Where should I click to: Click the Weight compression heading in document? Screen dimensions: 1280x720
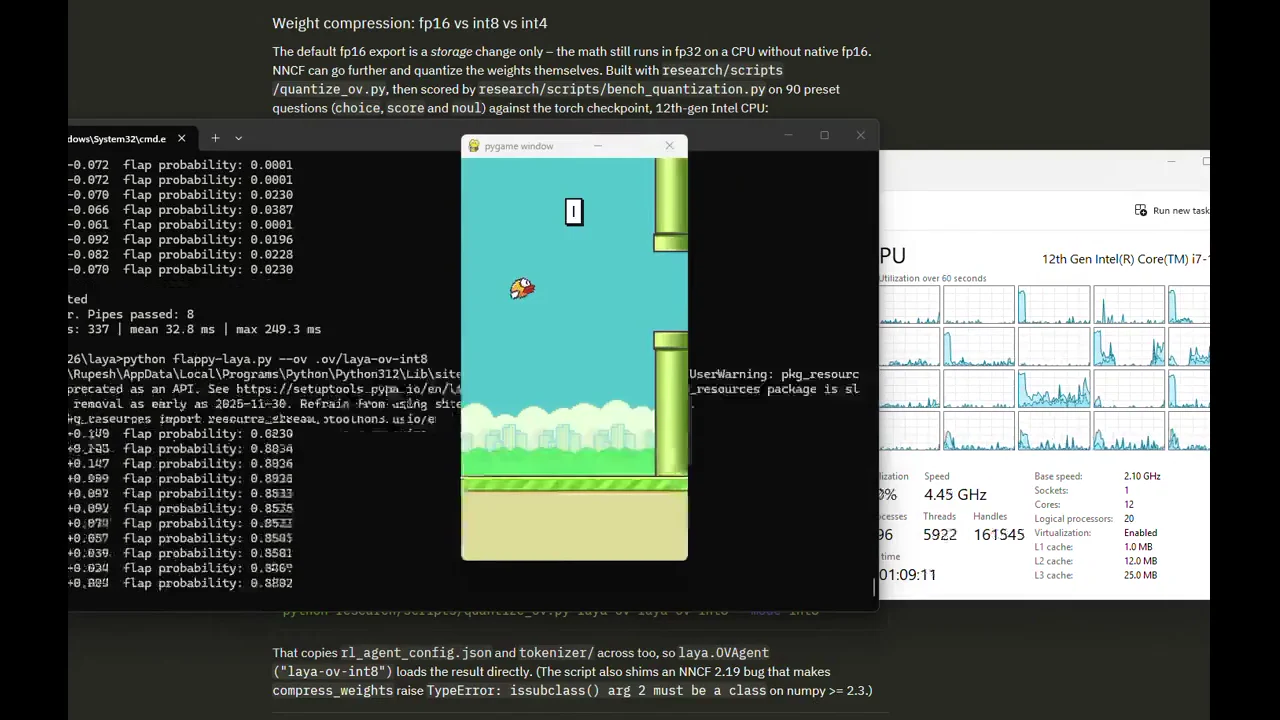coord(410,23)
